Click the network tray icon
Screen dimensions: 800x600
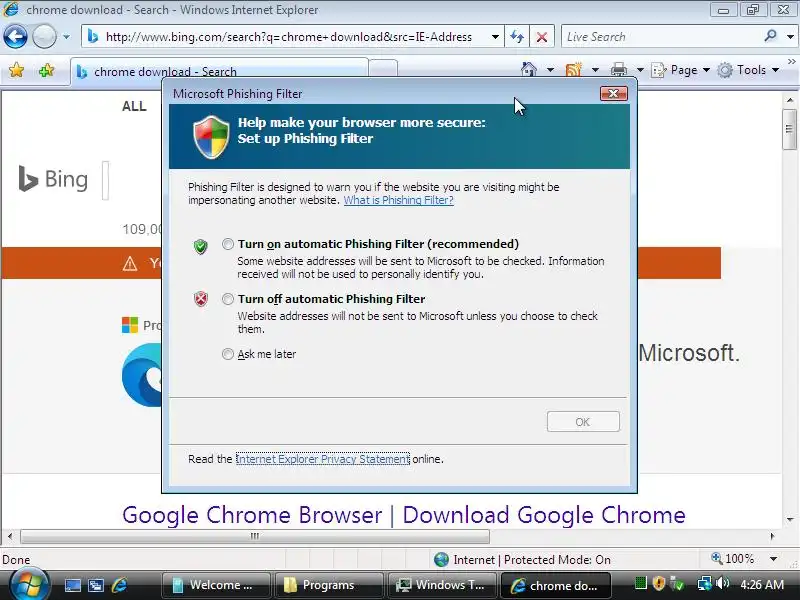[x=704, y=583]
